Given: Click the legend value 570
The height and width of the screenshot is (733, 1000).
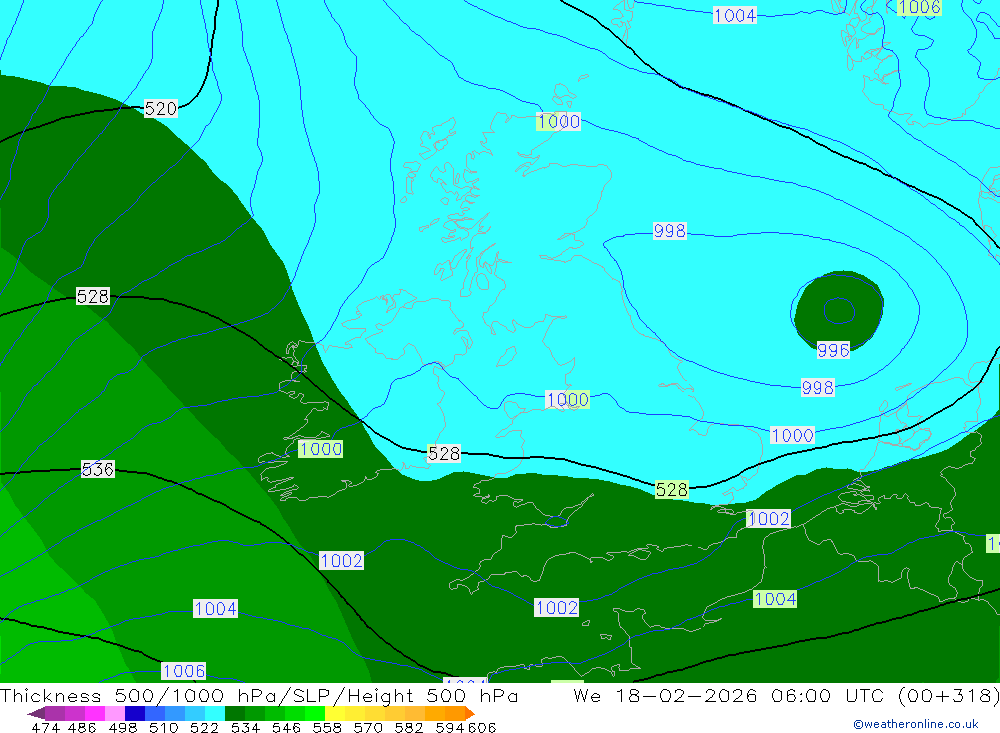Looking at the screenshot, I should point(367,727).
